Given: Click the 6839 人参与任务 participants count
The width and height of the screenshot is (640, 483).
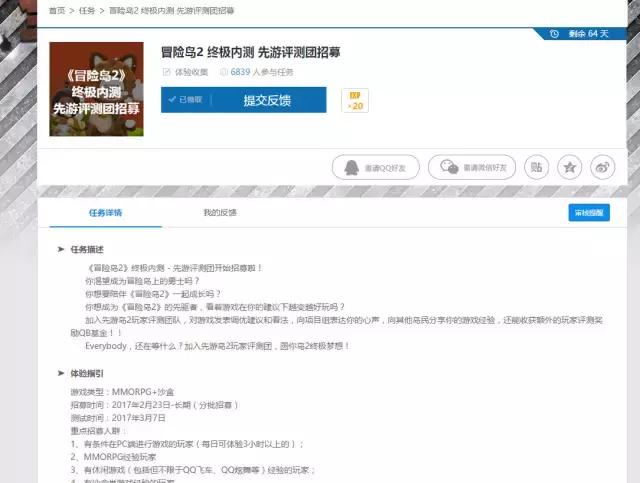Looking at the screenshot, I should pyautogui.click(x=262, y=72).
